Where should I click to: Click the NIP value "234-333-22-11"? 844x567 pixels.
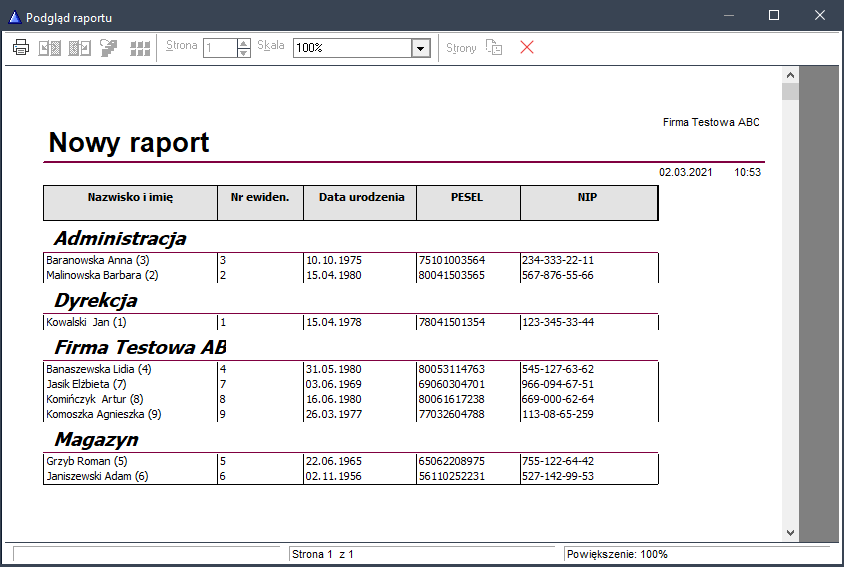pos(558,260)
